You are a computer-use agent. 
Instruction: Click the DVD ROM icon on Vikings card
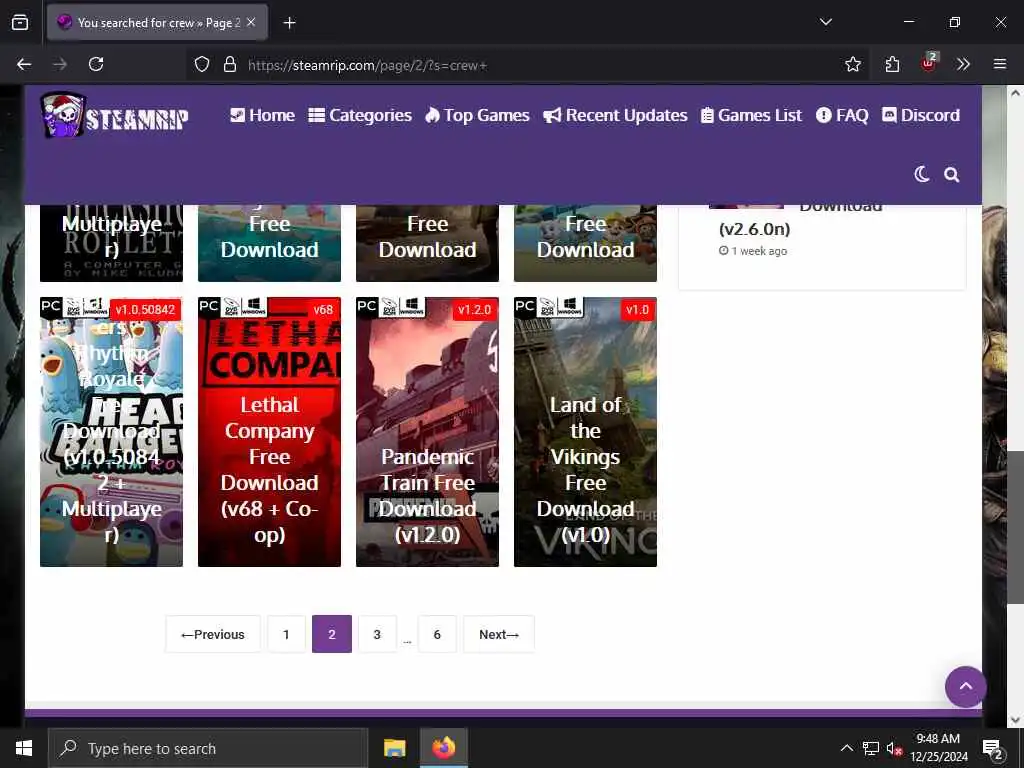pyautogui.click(x=547, y=306)
